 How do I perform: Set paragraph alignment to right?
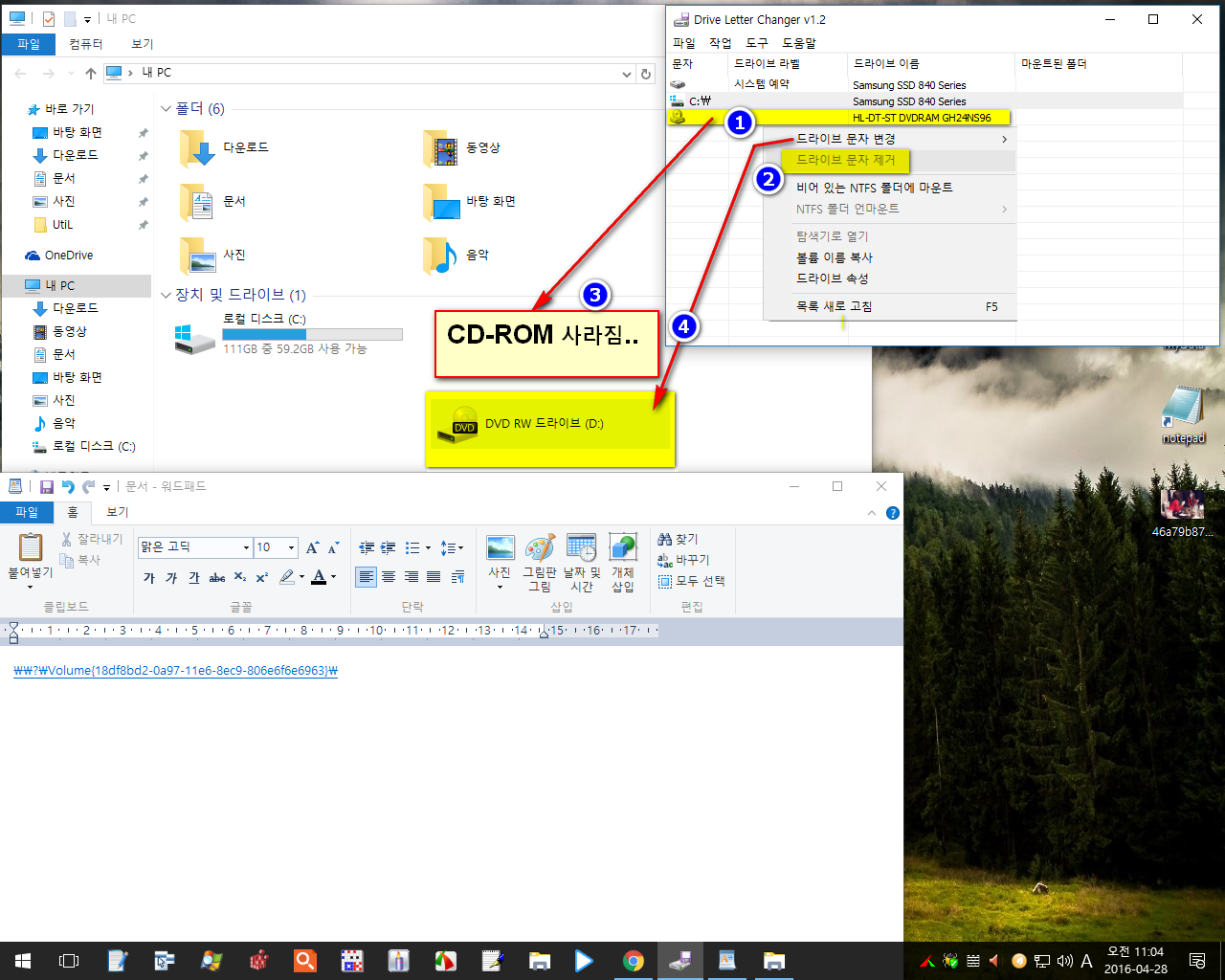(x=412, y=577)
